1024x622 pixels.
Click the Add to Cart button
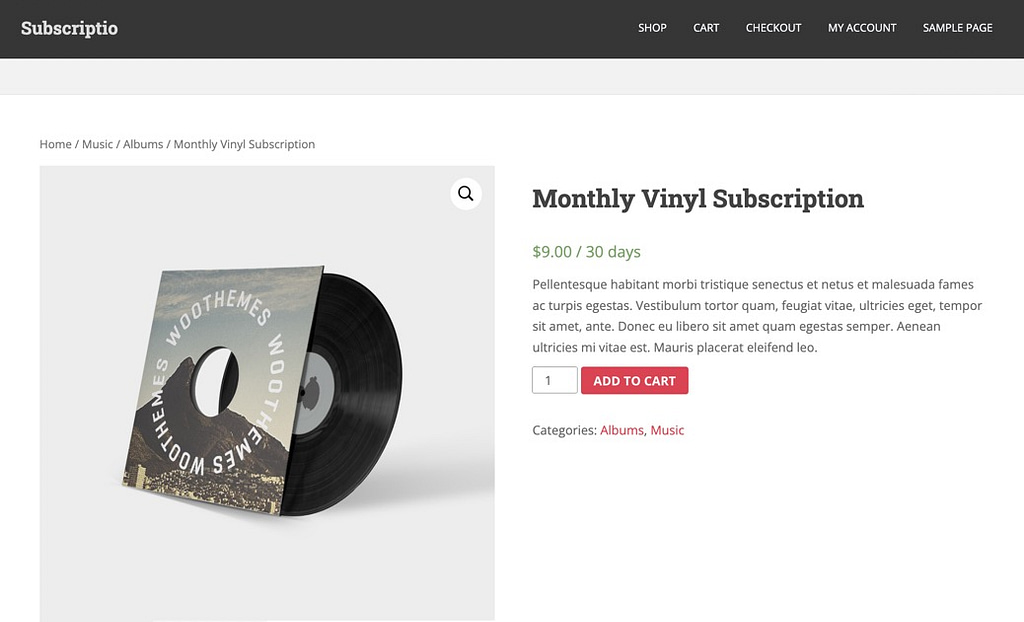click(634, 380)
